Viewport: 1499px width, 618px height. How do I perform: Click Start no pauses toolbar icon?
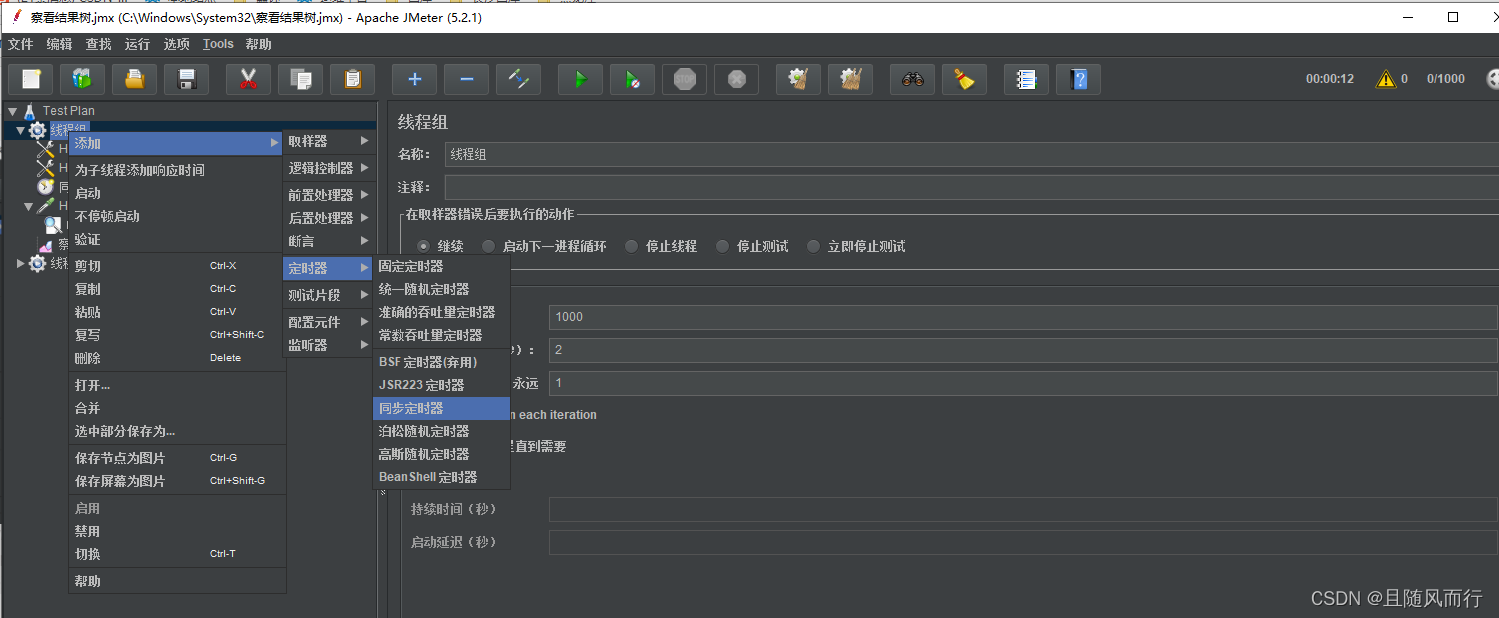click(x=633, y=79)
